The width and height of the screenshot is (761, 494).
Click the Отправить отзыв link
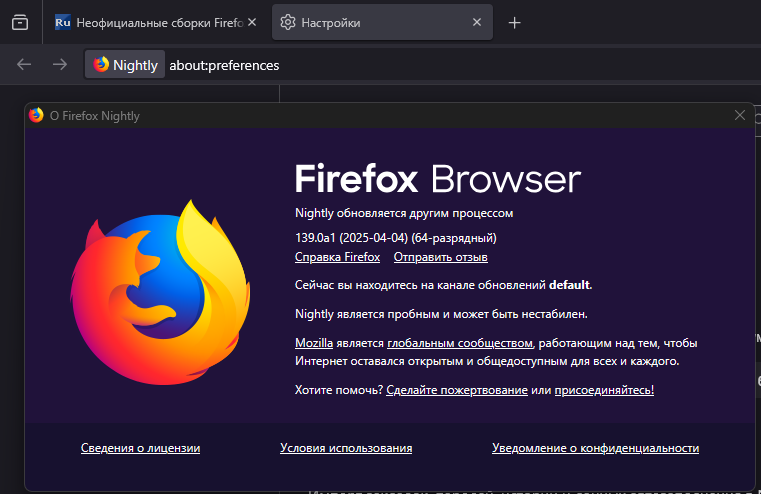point(440,257)
